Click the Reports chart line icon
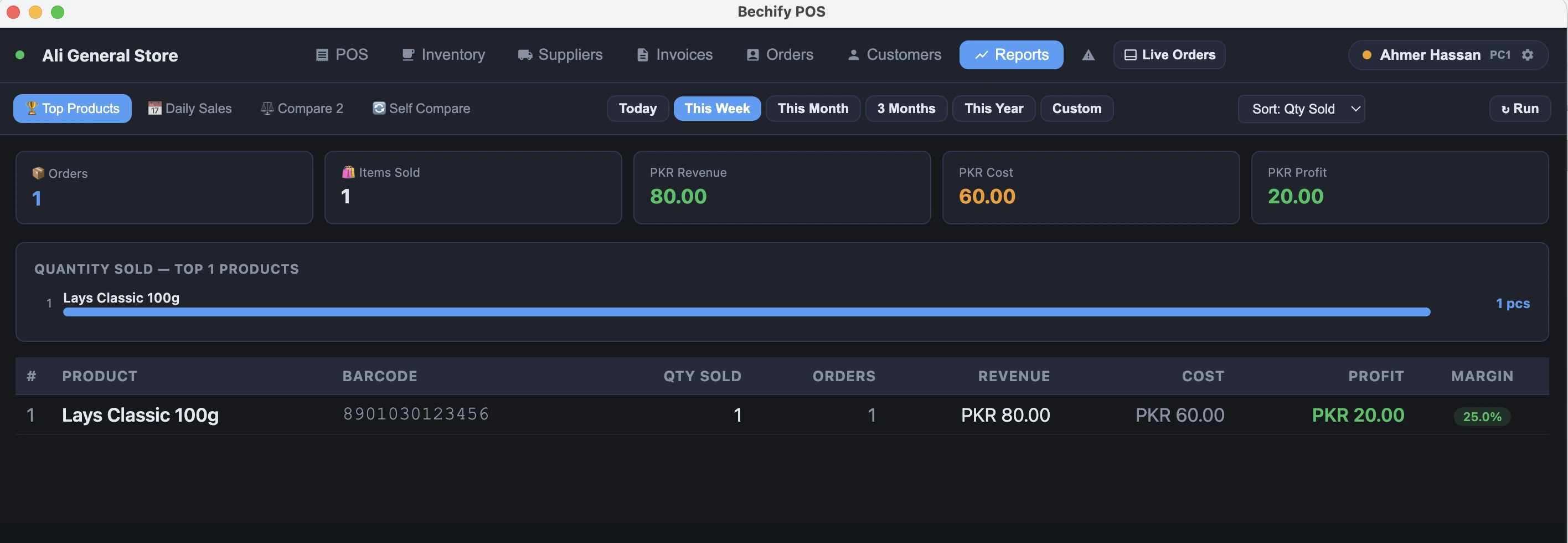The height and width of the screenshot is (543, 1568). coord(981,55)
